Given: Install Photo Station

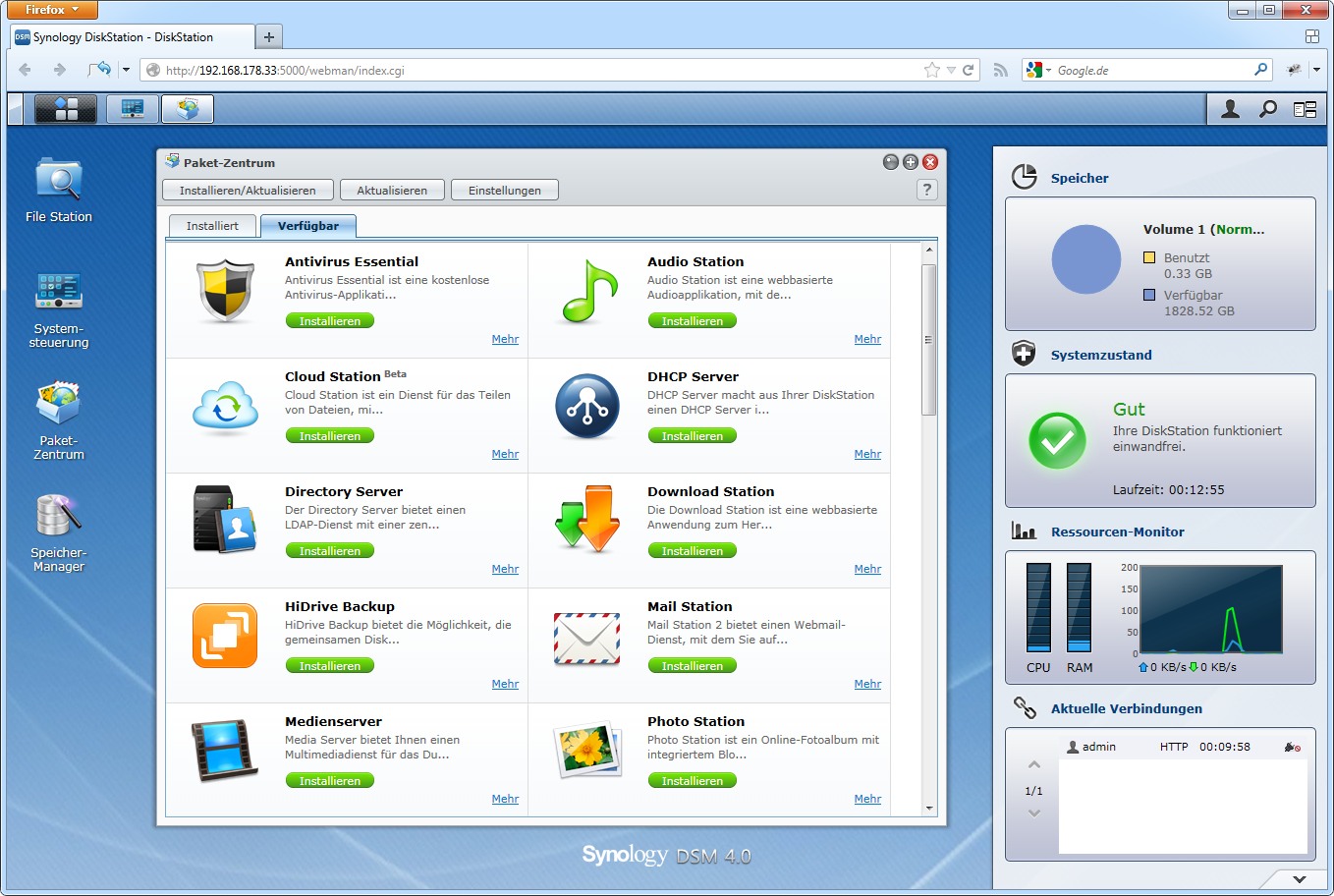Looking at the screenshot, I should point(693,781).
